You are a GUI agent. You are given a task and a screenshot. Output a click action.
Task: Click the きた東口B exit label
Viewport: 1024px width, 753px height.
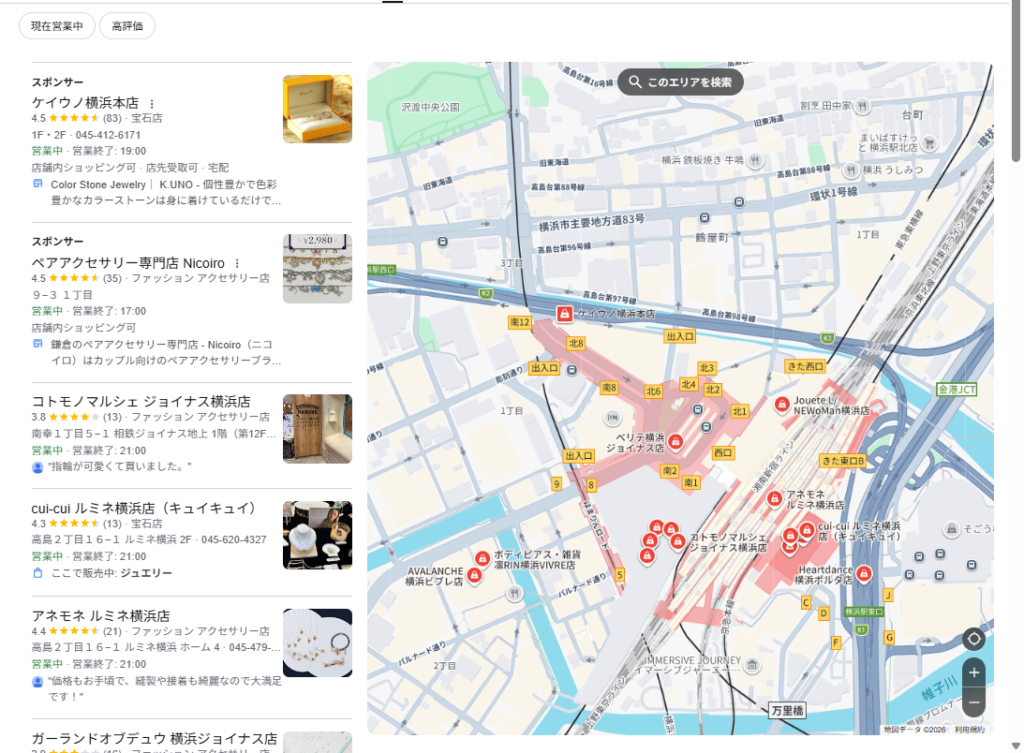pos(842,460)
